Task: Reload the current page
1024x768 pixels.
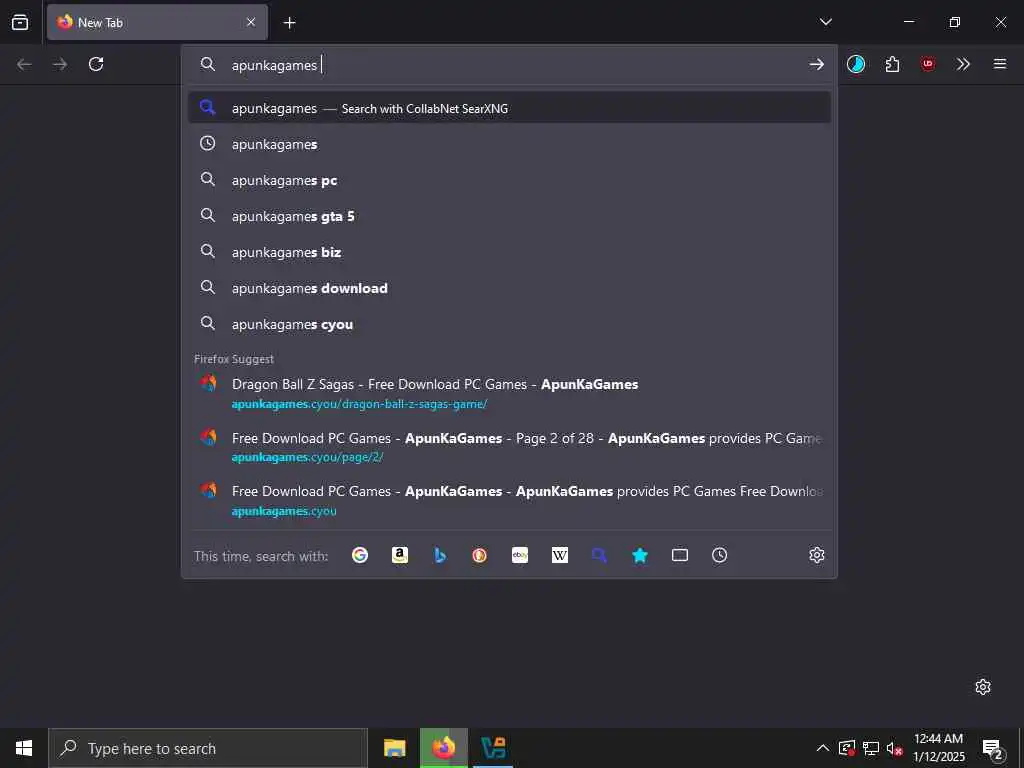Action: click(x=96, y=64)
